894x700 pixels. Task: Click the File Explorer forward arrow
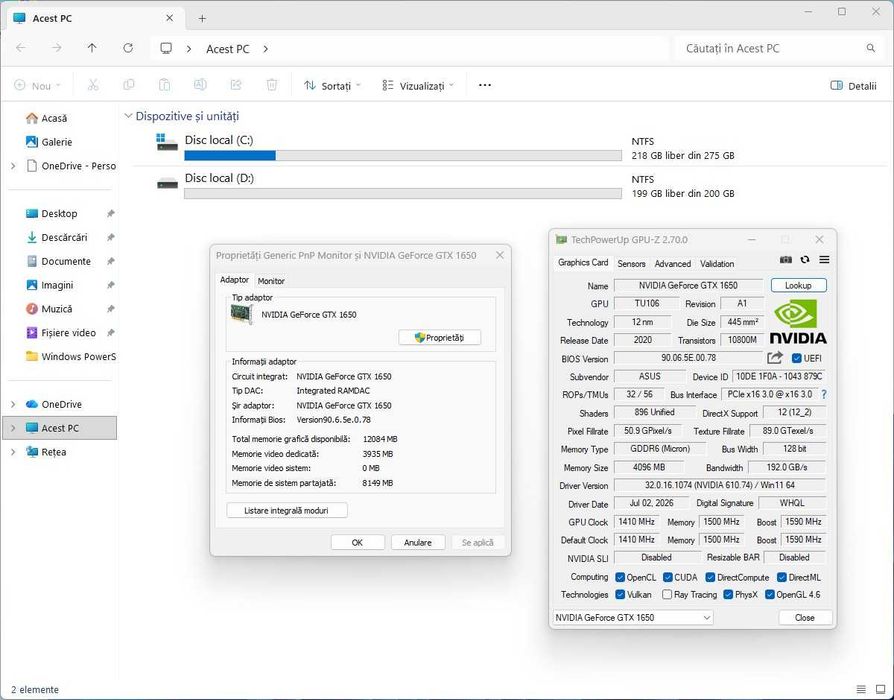coord(56,48)
